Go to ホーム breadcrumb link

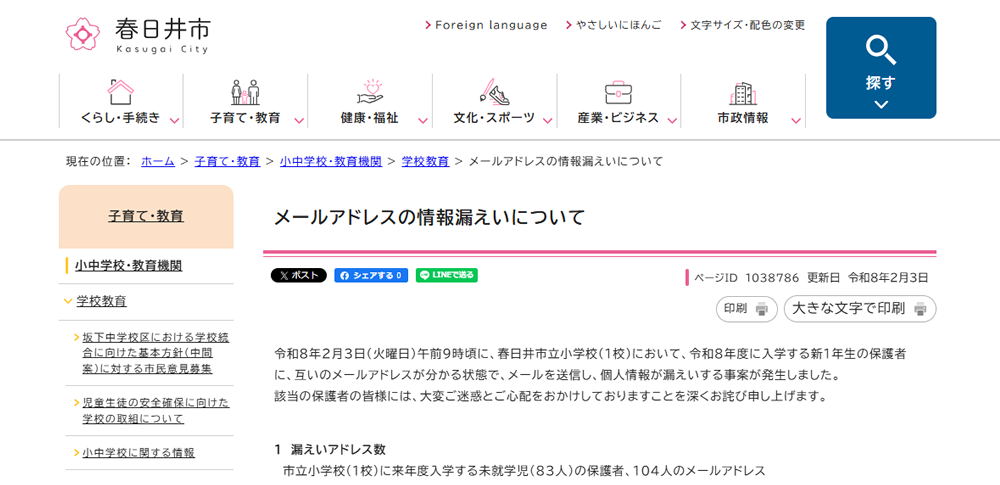click(158, 161)
